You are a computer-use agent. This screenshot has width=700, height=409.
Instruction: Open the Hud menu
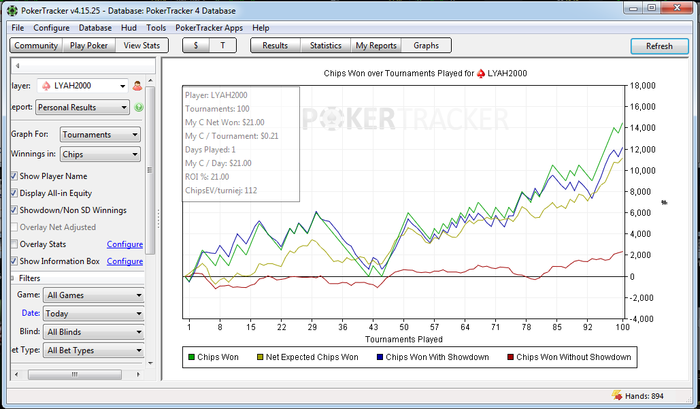(x=127, y=28)
